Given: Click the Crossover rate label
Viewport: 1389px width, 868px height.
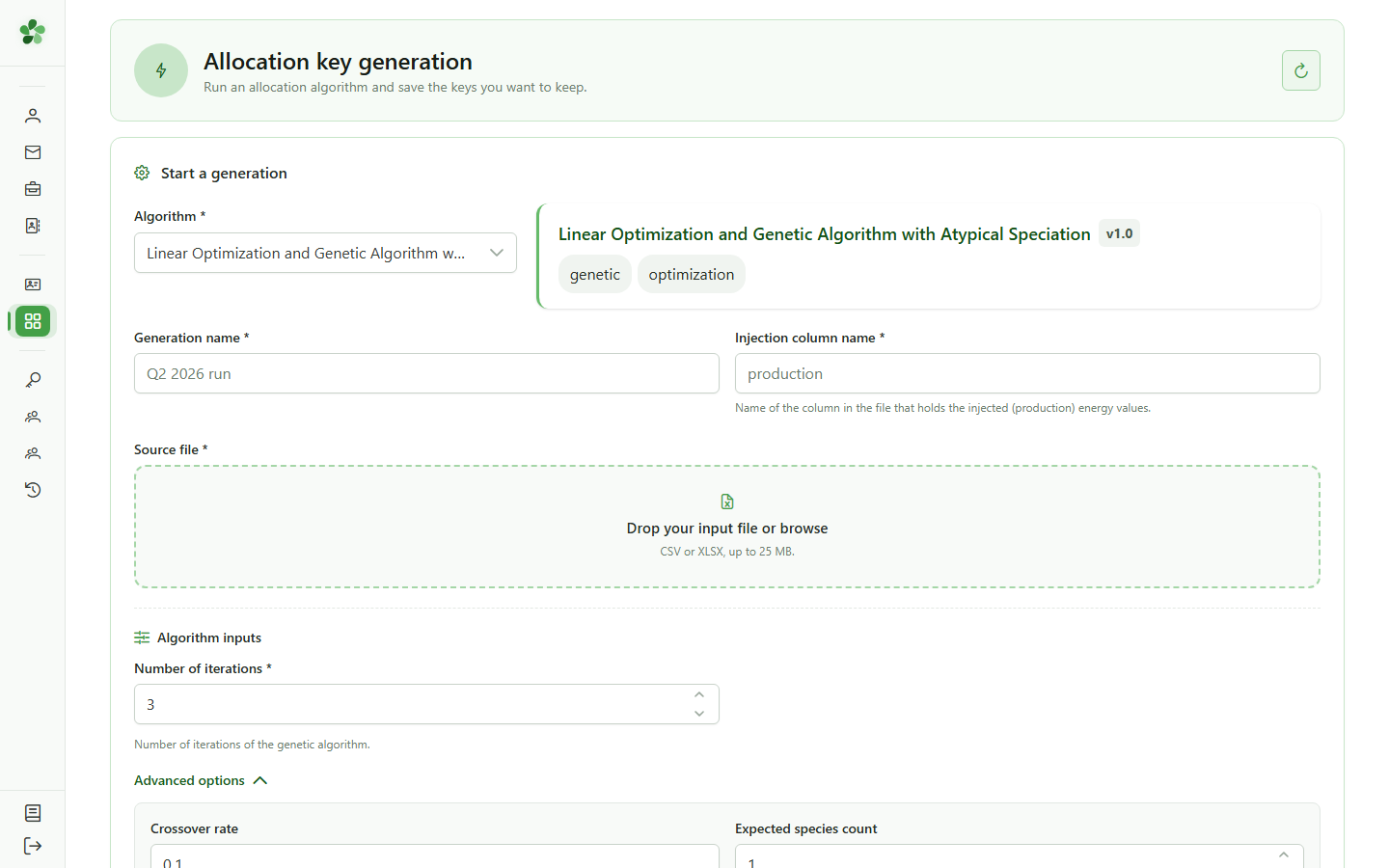Looking at the screenshot, I should coord(194,828).
